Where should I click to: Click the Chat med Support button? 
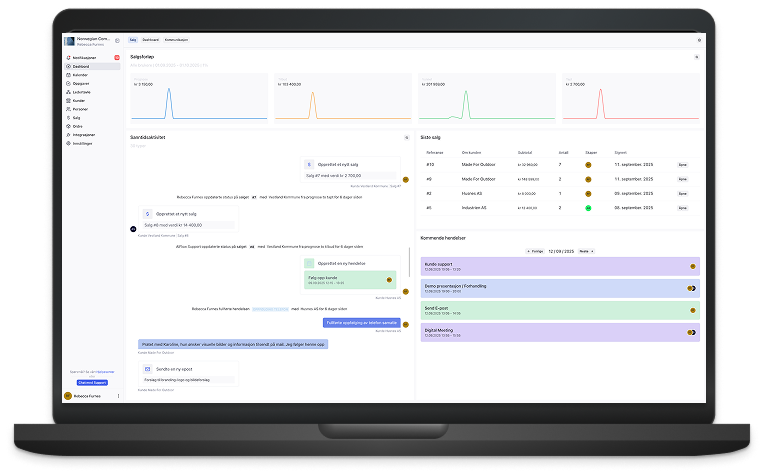91,381
